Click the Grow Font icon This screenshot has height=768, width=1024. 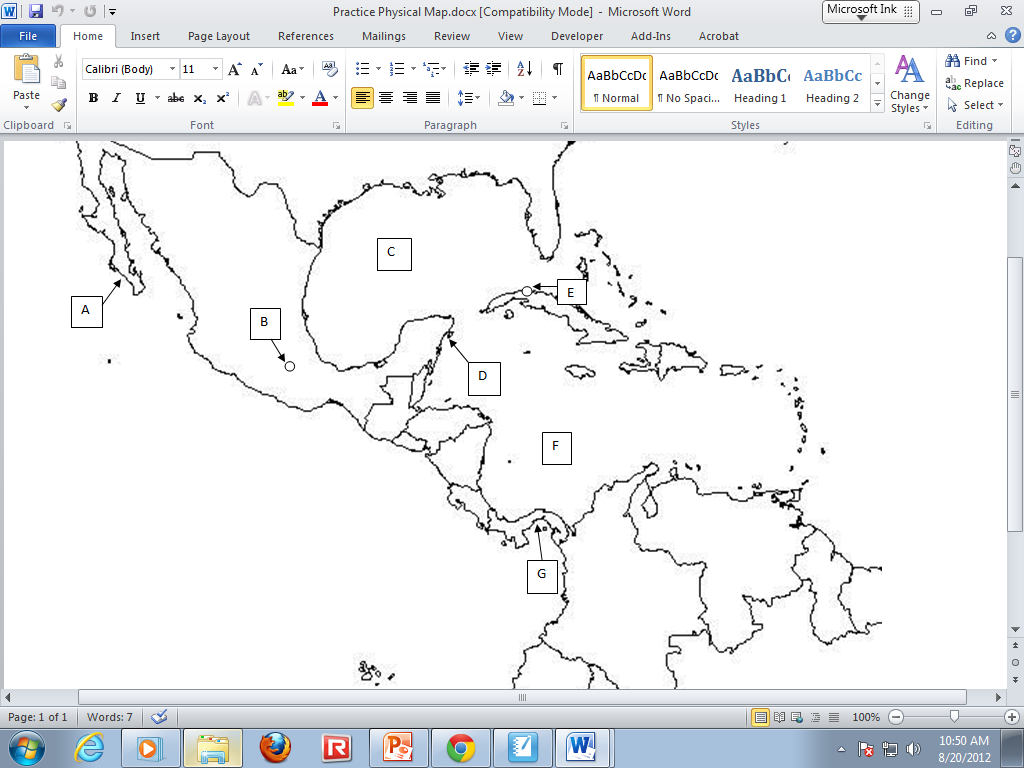click(x=234, y=70)
